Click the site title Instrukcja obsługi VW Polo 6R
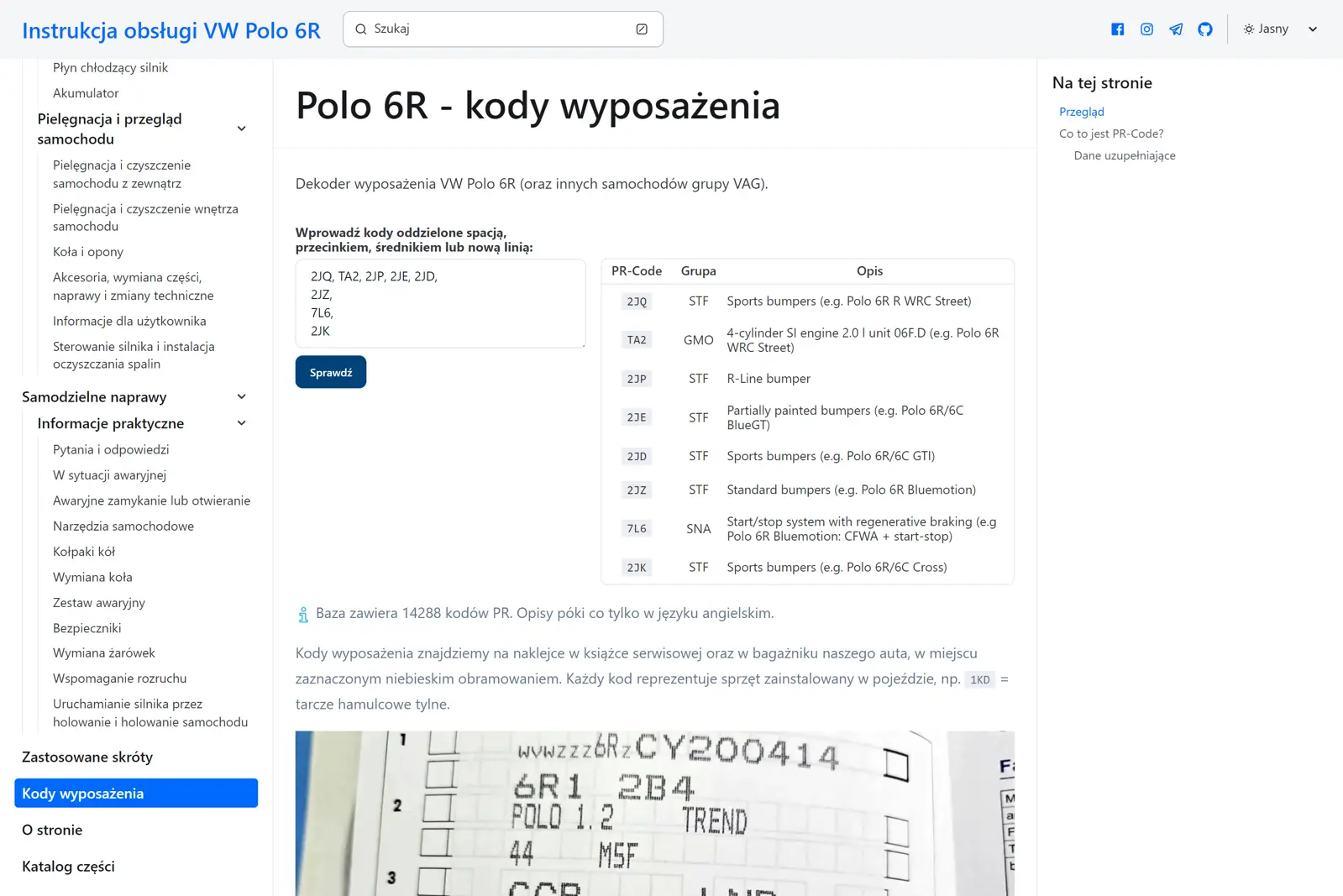Image resolution: width=1343 pixels, height=896 pixels. pyautogui.click(x=171, y=30)
